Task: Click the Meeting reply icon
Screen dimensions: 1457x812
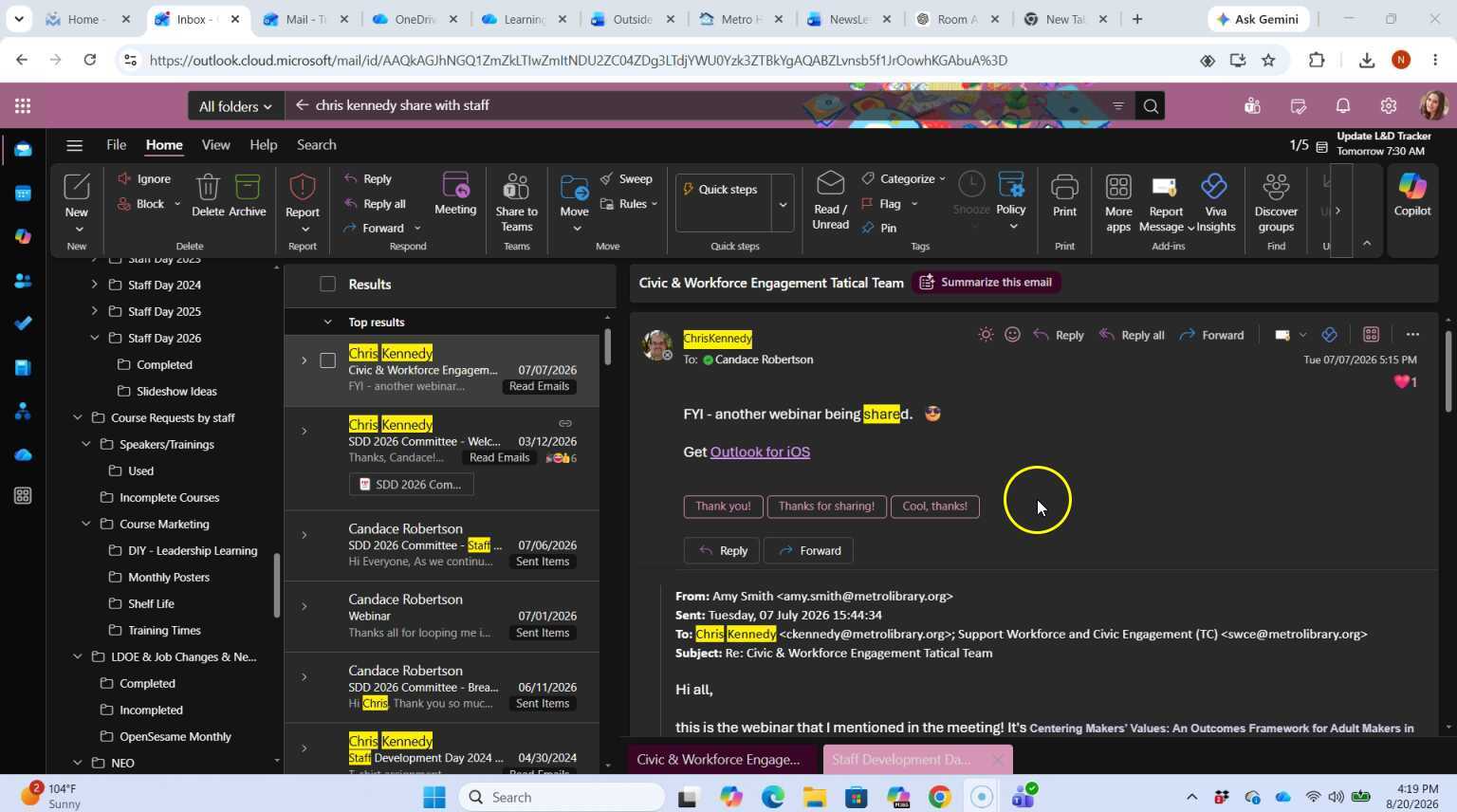Action: tap(455, 194)
